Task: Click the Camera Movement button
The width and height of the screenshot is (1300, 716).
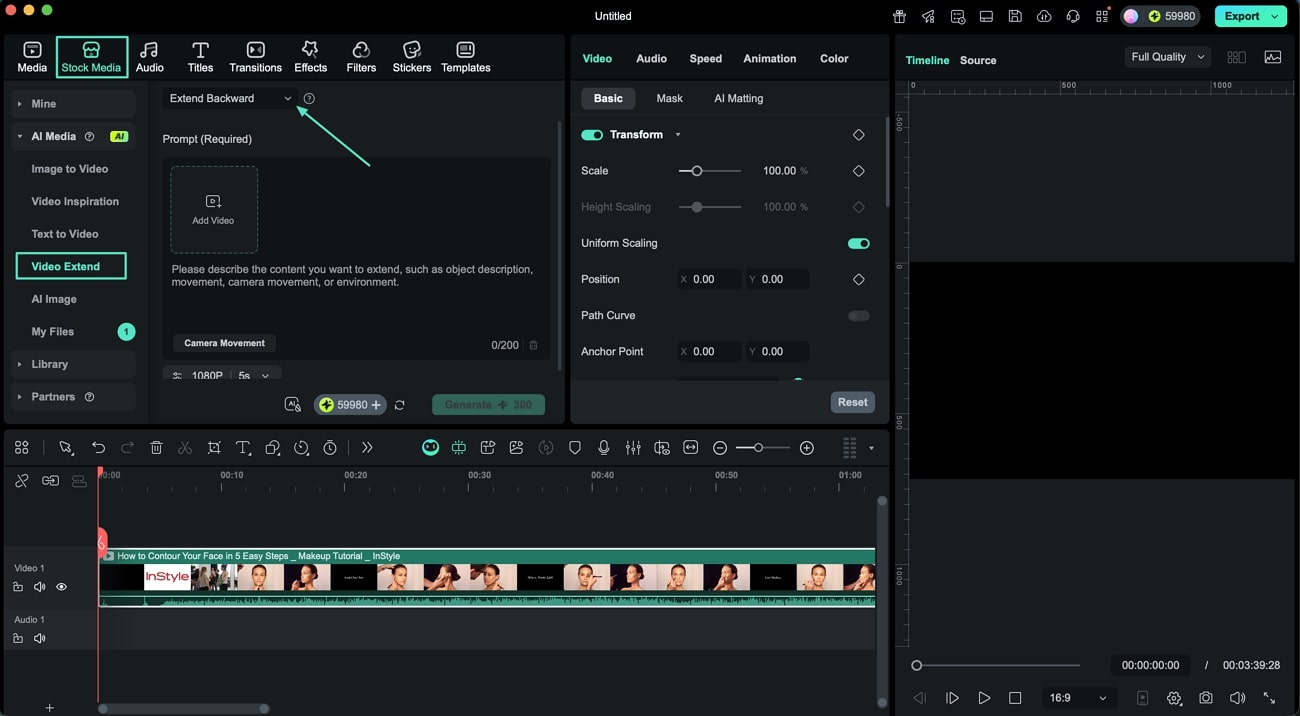Action: click(x=224, y=343)
